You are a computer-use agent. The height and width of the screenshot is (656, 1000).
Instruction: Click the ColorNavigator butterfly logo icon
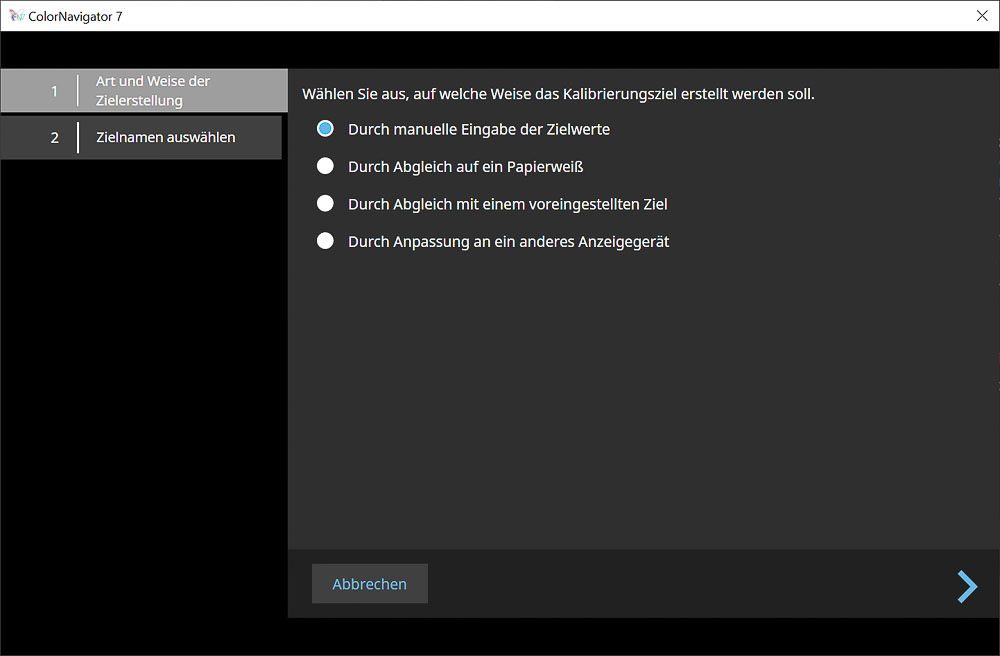(x=17, y=16)
